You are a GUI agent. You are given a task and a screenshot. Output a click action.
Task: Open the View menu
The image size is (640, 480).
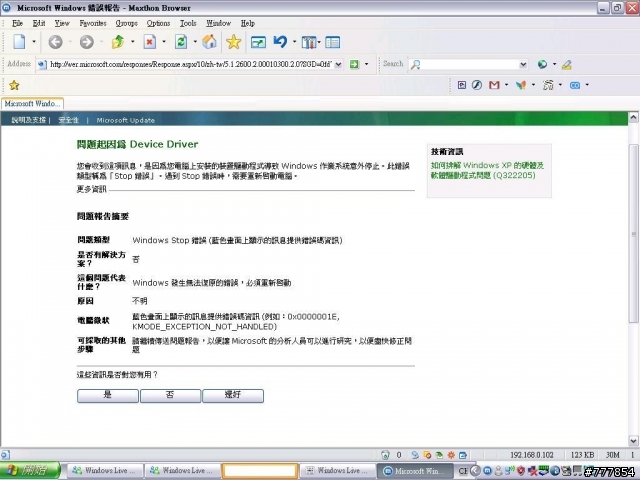pos(62,23)
